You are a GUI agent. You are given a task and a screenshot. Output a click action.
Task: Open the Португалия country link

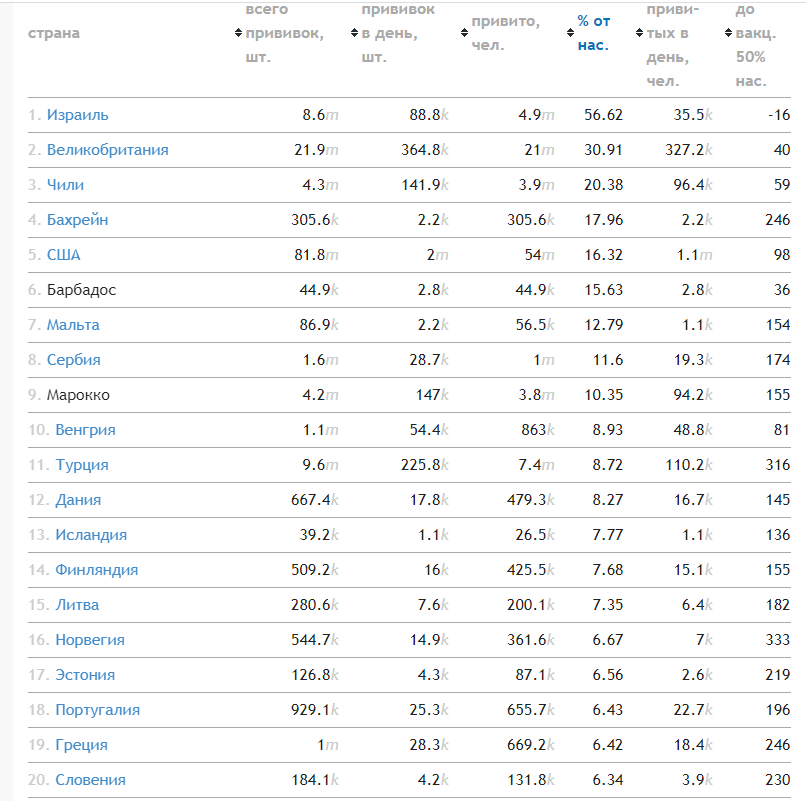pyautogui.click(x=98, y=709)
